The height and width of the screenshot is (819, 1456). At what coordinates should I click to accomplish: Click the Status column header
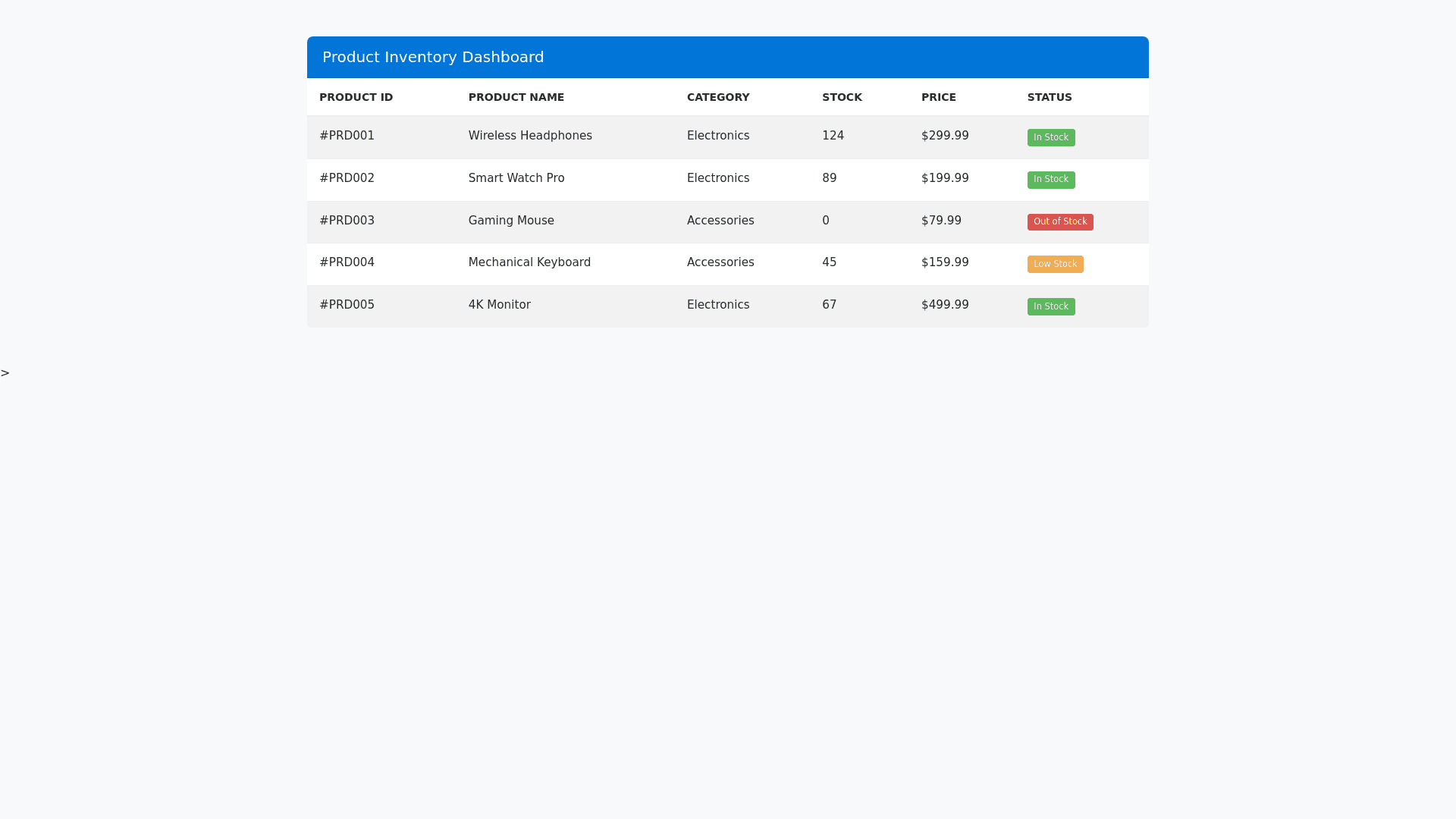click(x=1049, y=97)
